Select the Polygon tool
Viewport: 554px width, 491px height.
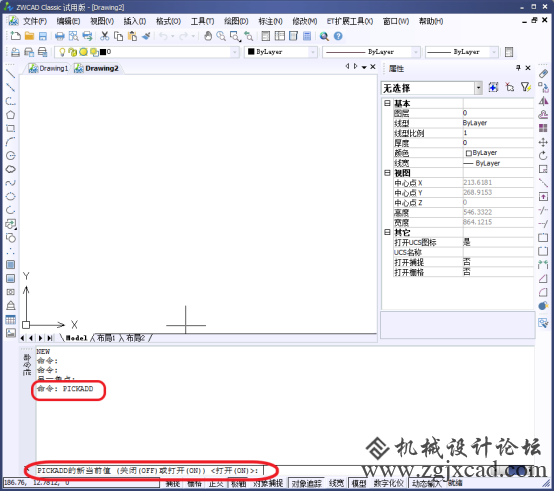point(11,115)
